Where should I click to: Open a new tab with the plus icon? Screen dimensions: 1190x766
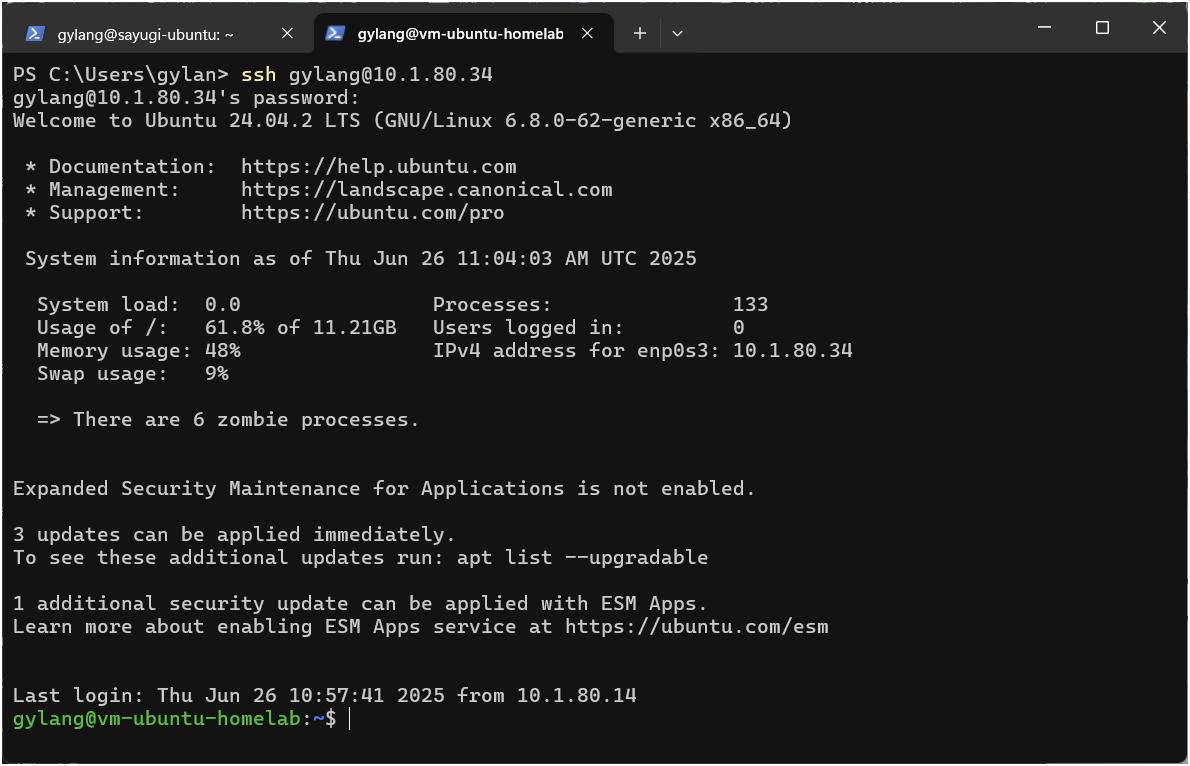pos(640,33)
